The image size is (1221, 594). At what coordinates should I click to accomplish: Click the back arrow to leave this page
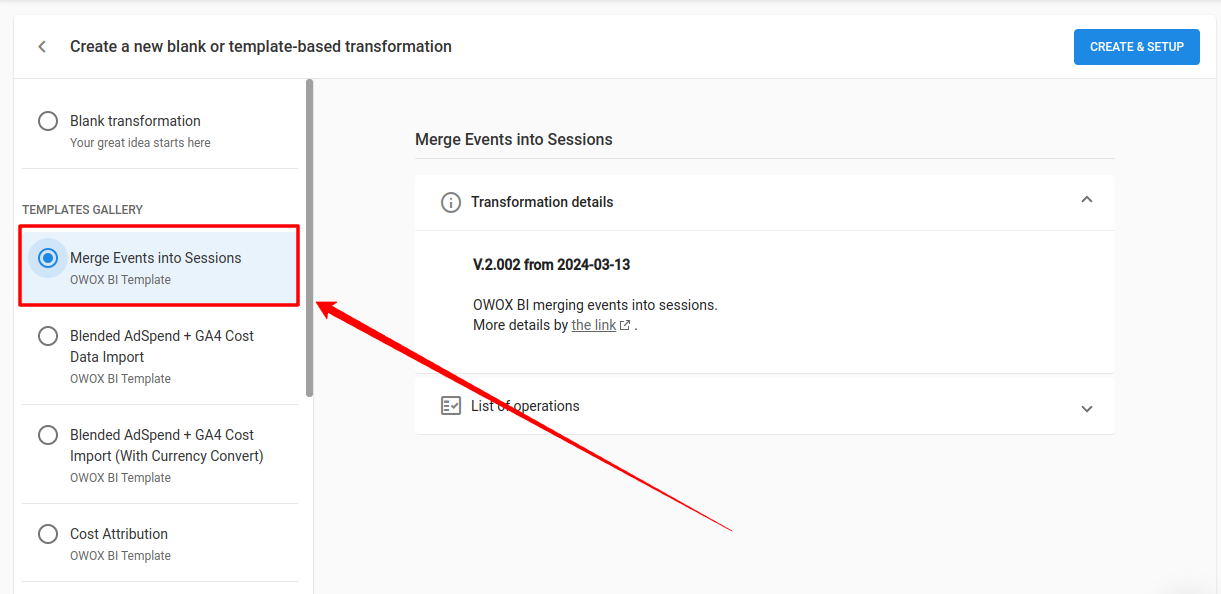(41, 46)
